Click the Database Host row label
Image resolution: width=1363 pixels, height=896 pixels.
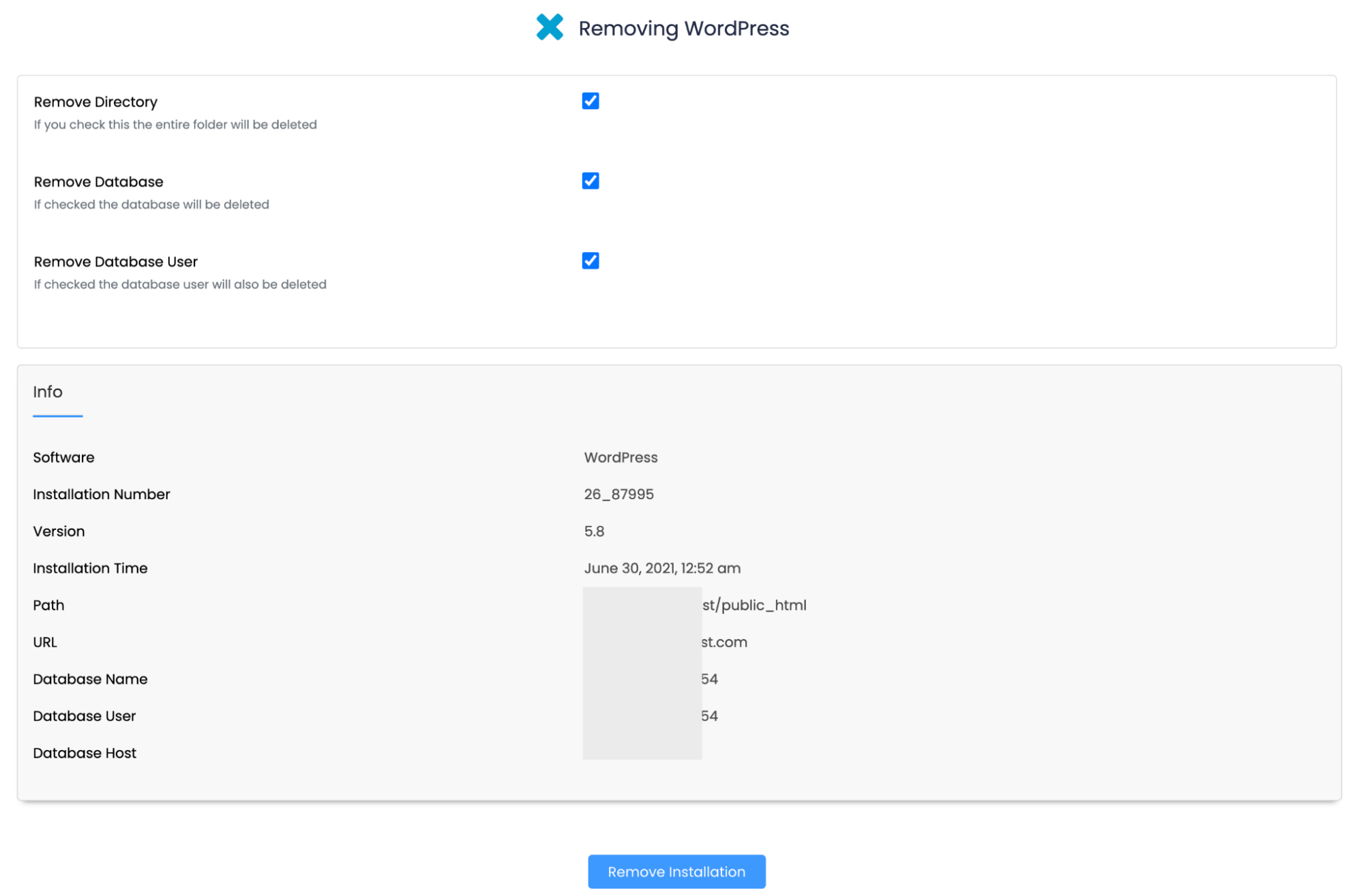(x=85, y=753)
